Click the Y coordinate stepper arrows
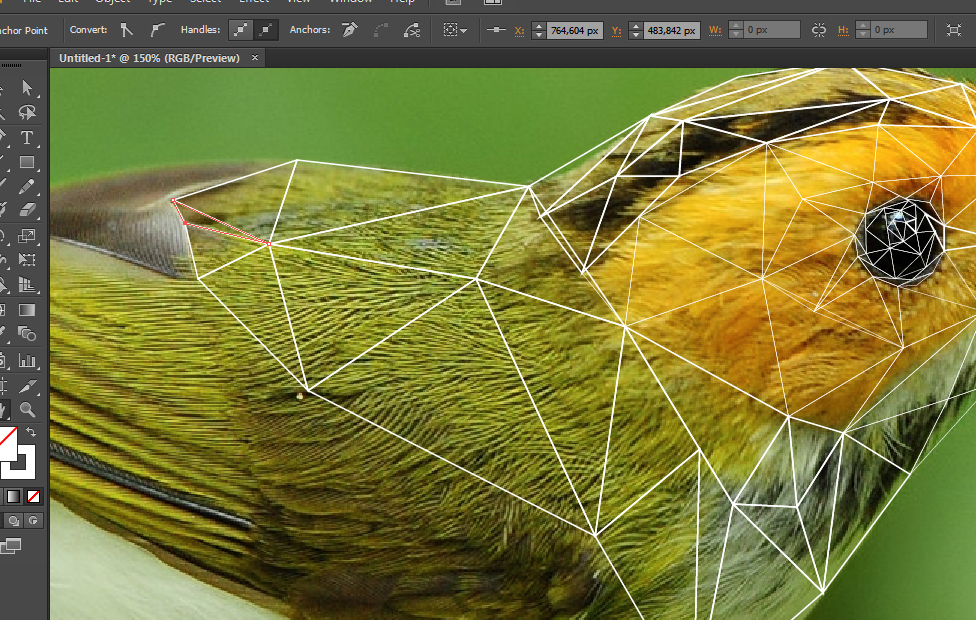The image size is (976, 620). (x=636, y=30)
